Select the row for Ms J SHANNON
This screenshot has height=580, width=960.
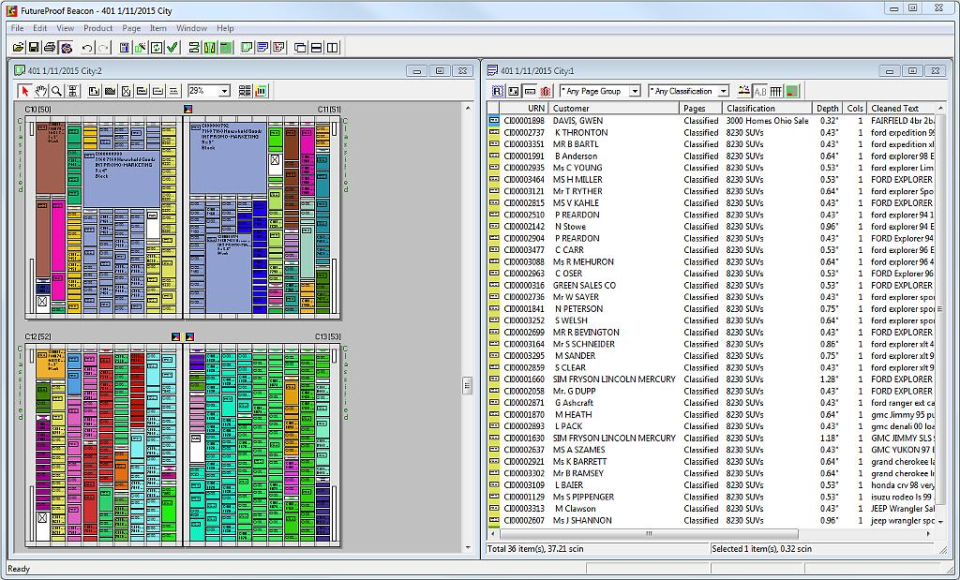tap(713, 521)
